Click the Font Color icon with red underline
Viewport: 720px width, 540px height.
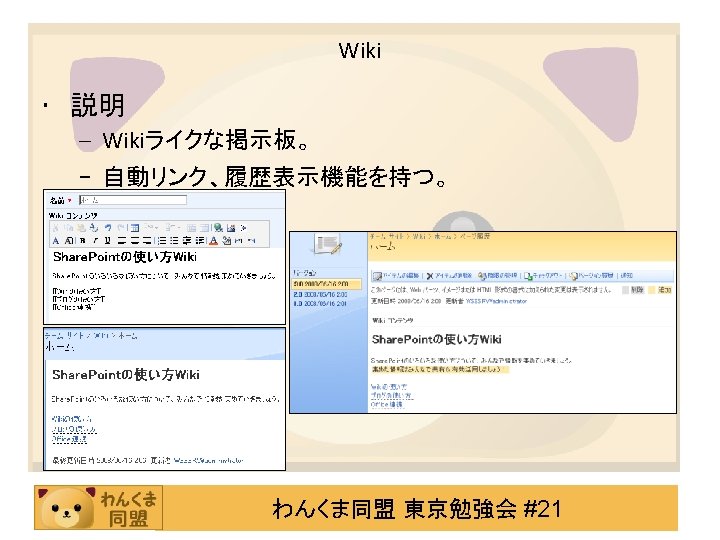pyautogui.click(x=214, y=241)
